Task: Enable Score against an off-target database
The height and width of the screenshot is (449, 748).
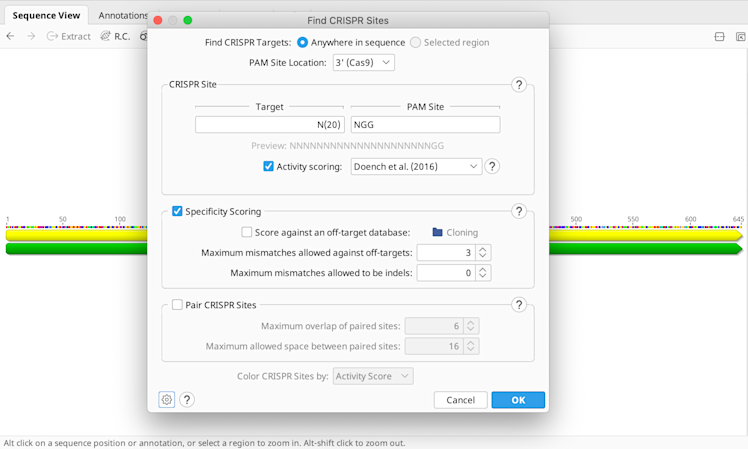Action: (x=247, y=232)
